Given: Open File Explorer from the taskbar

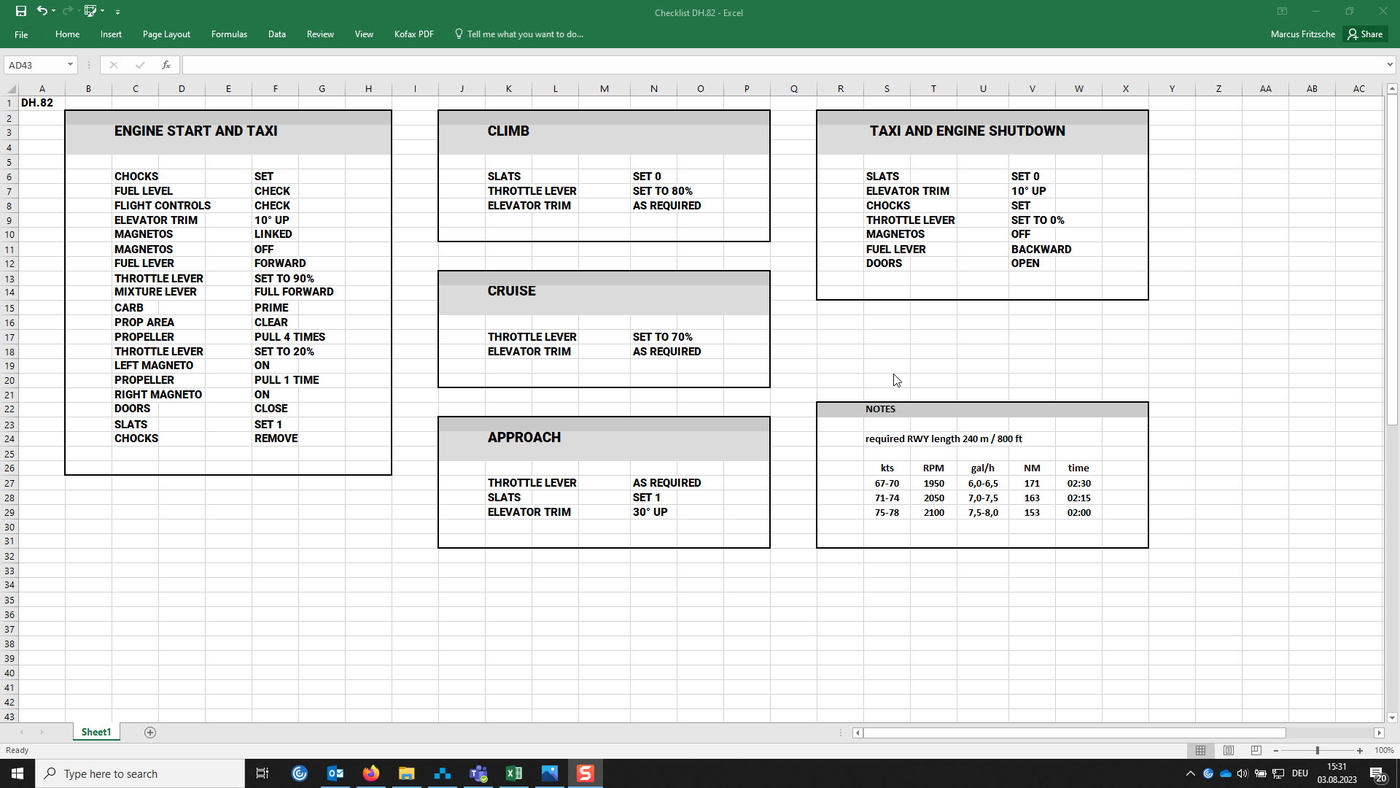Looking at the screenshot, I should tap(406, 773).
